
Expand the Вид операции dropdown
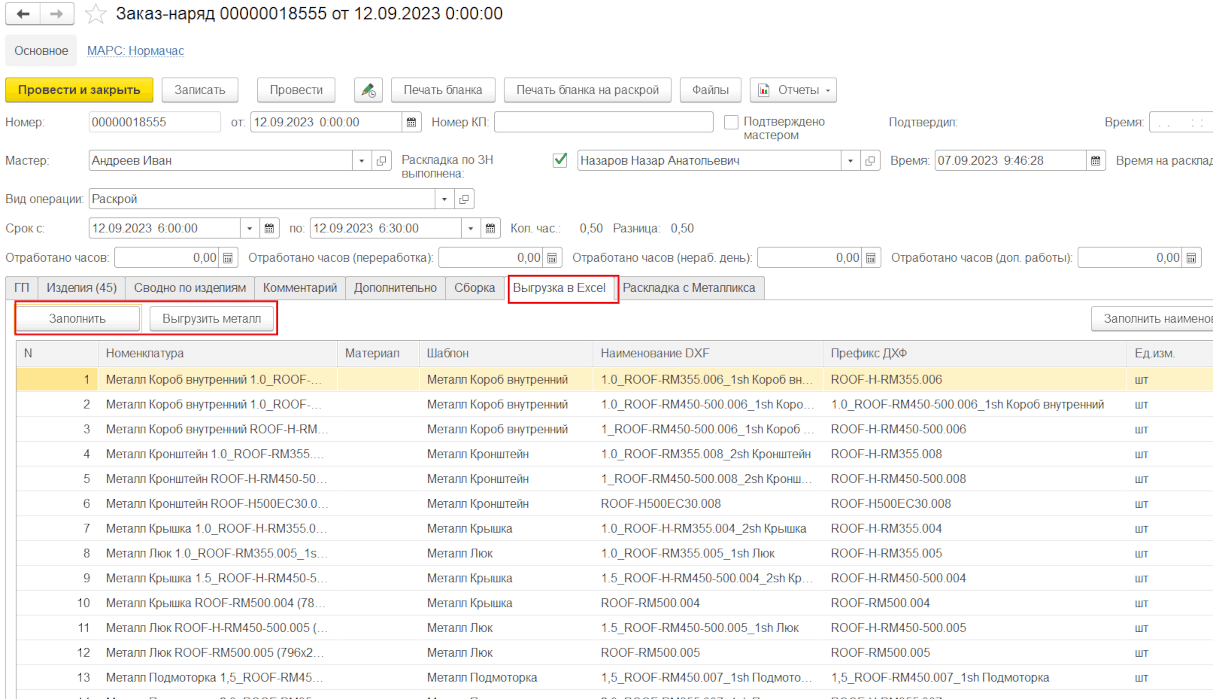tap(446, 199)
